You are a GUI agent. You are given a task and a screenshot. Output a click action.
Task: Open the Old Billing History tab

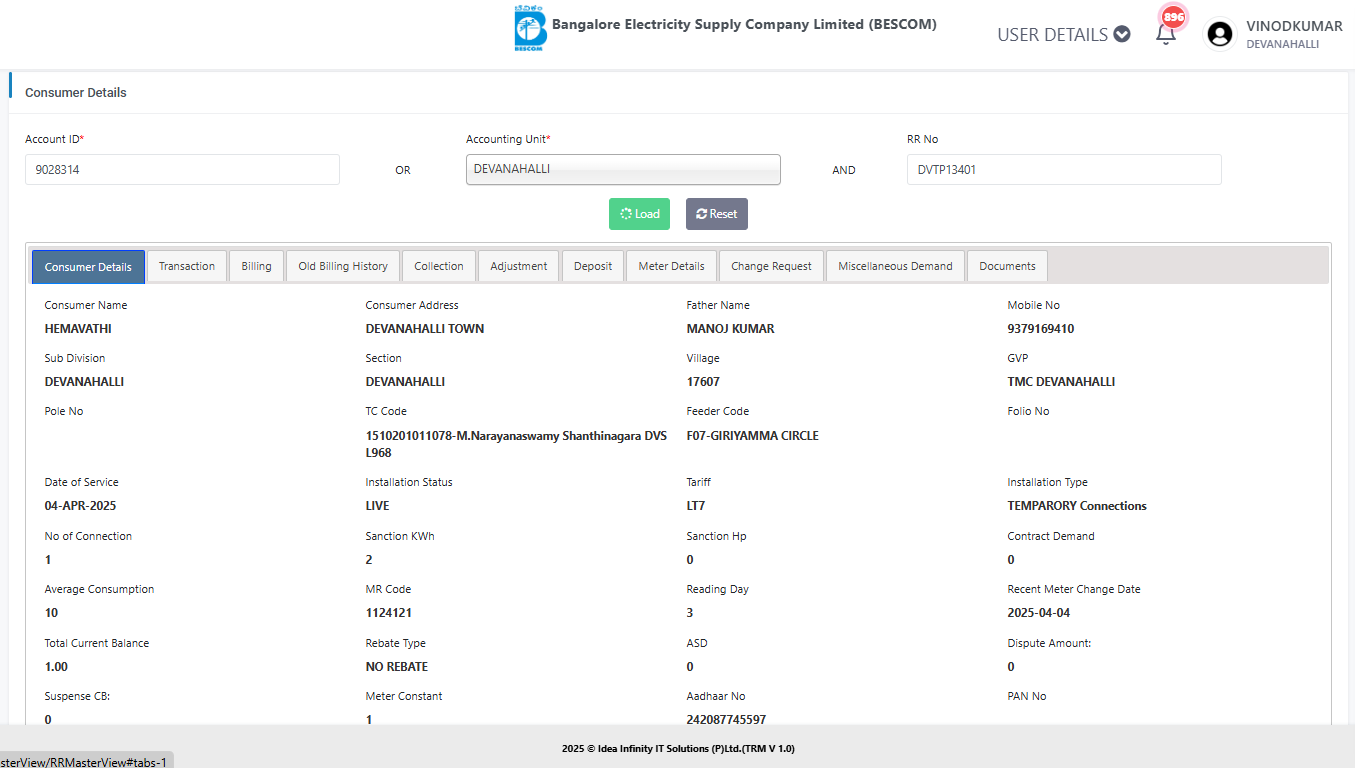pos(343,266)
